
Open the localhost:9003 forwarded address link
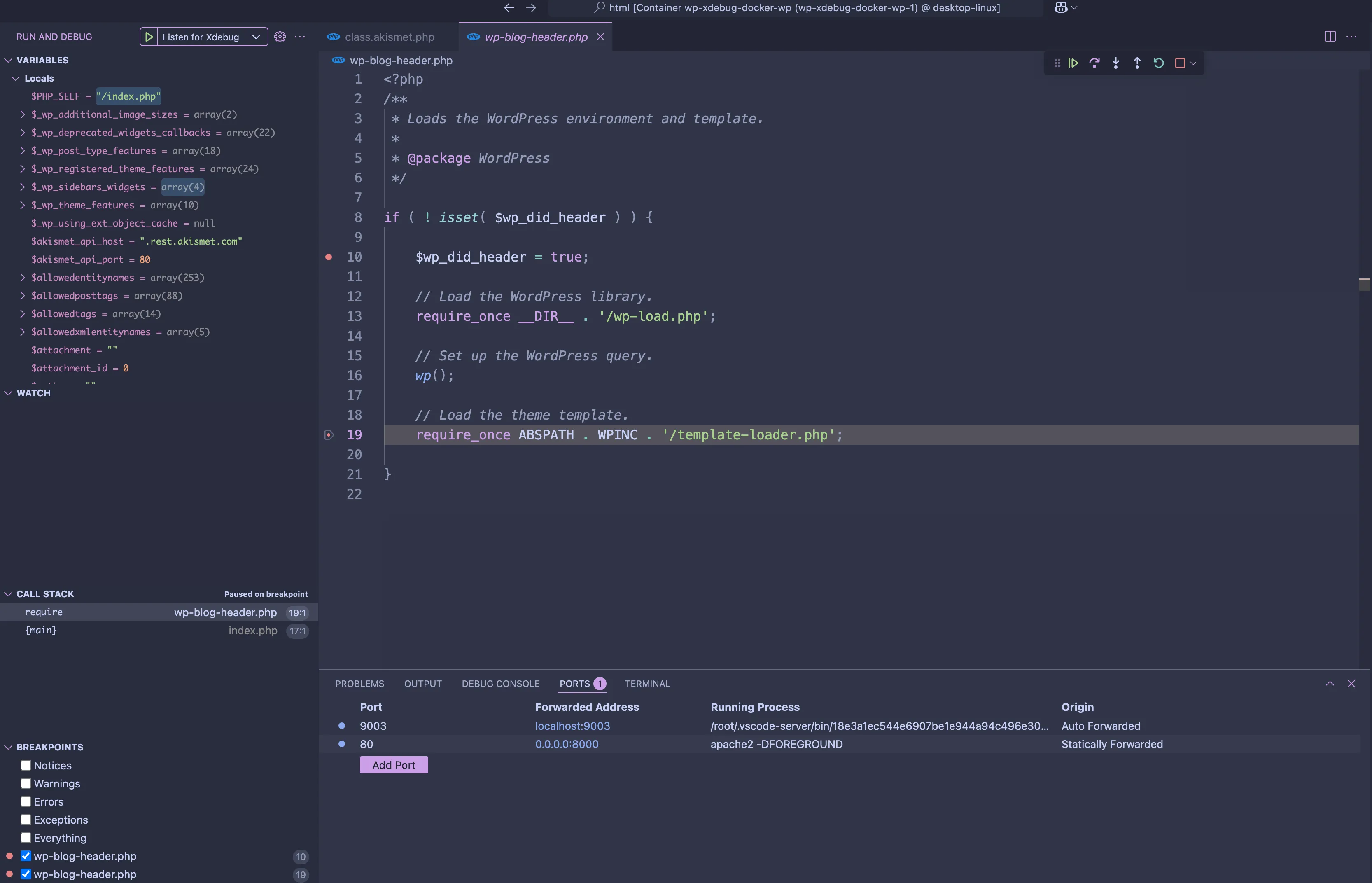(572, 726)
